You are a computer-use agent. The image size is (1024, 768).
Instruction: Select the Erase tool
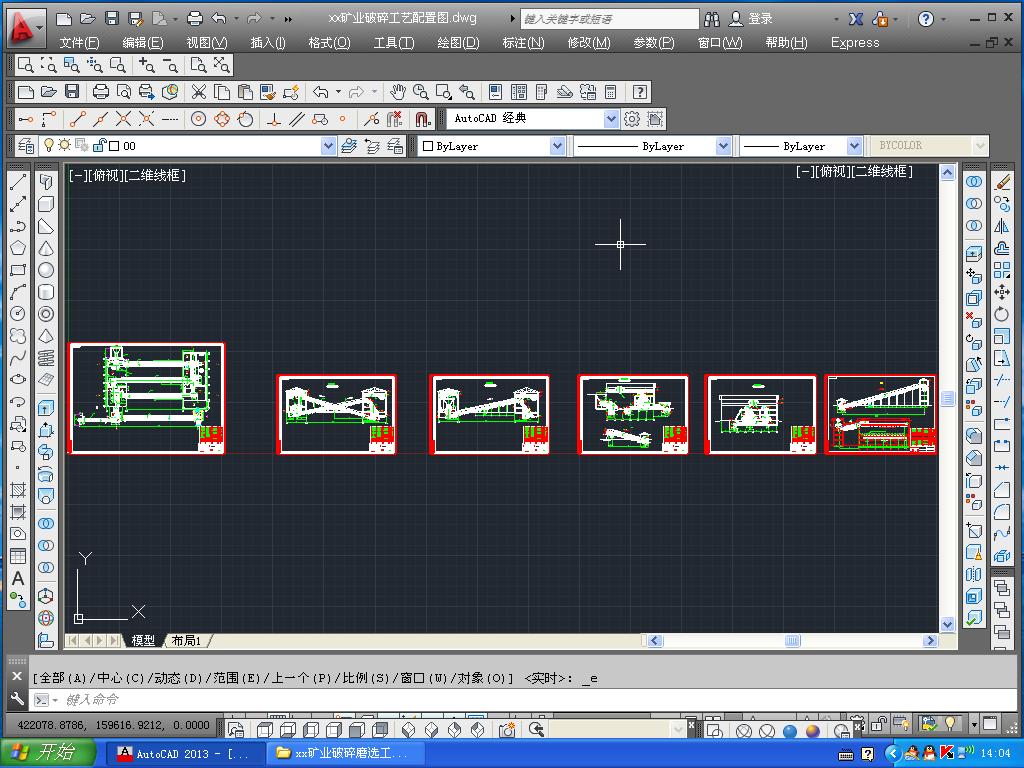pos(1002,183)
